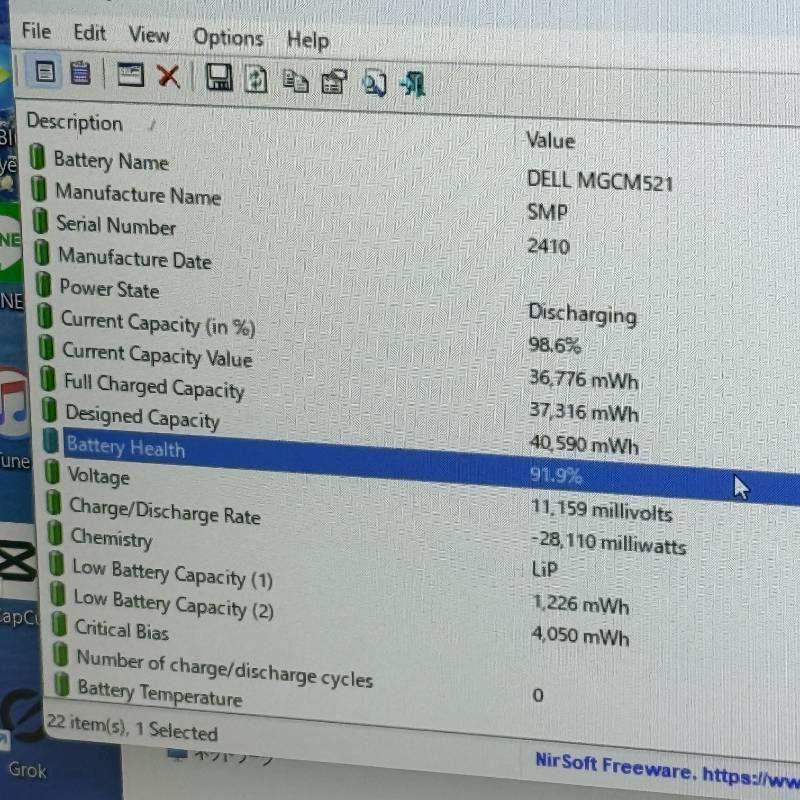Click the Refresh toolbar icon
Viewport: 800px width, 800px height.
(256, 80)
